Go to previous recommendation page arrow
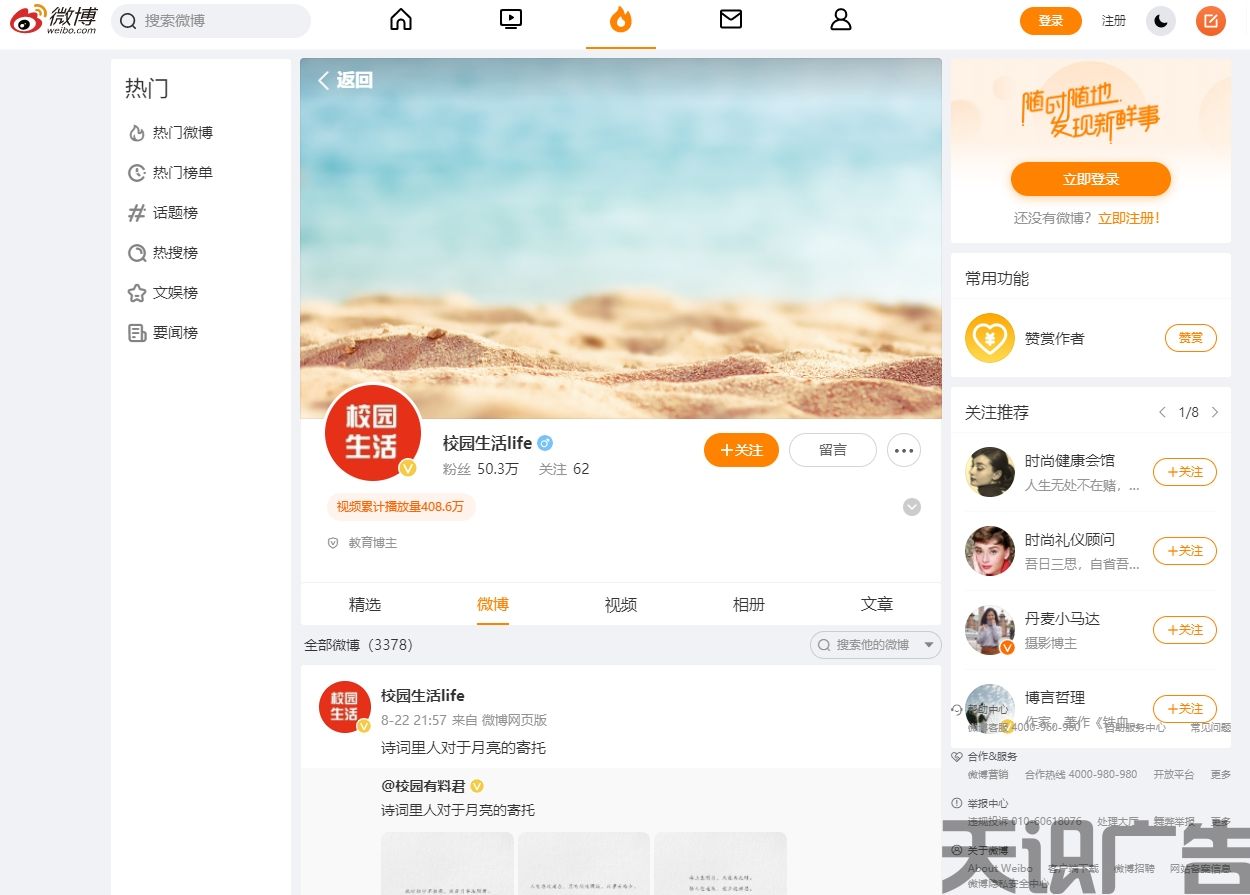The width and height of the screenshot is (1250, 895). click(x=1162, y=412)
